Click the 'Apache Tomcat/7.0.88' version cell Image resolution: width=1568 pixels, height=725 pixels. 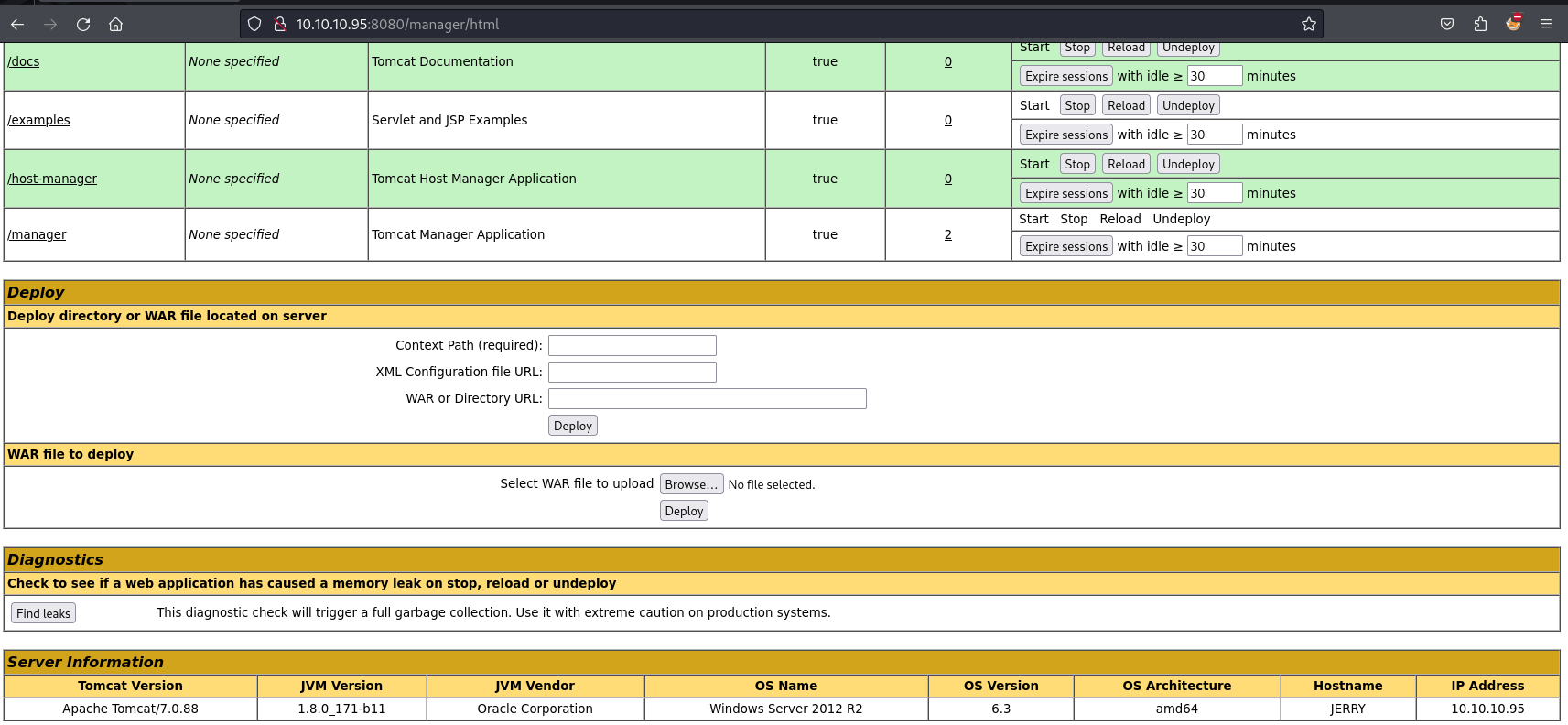pos(130,709)
